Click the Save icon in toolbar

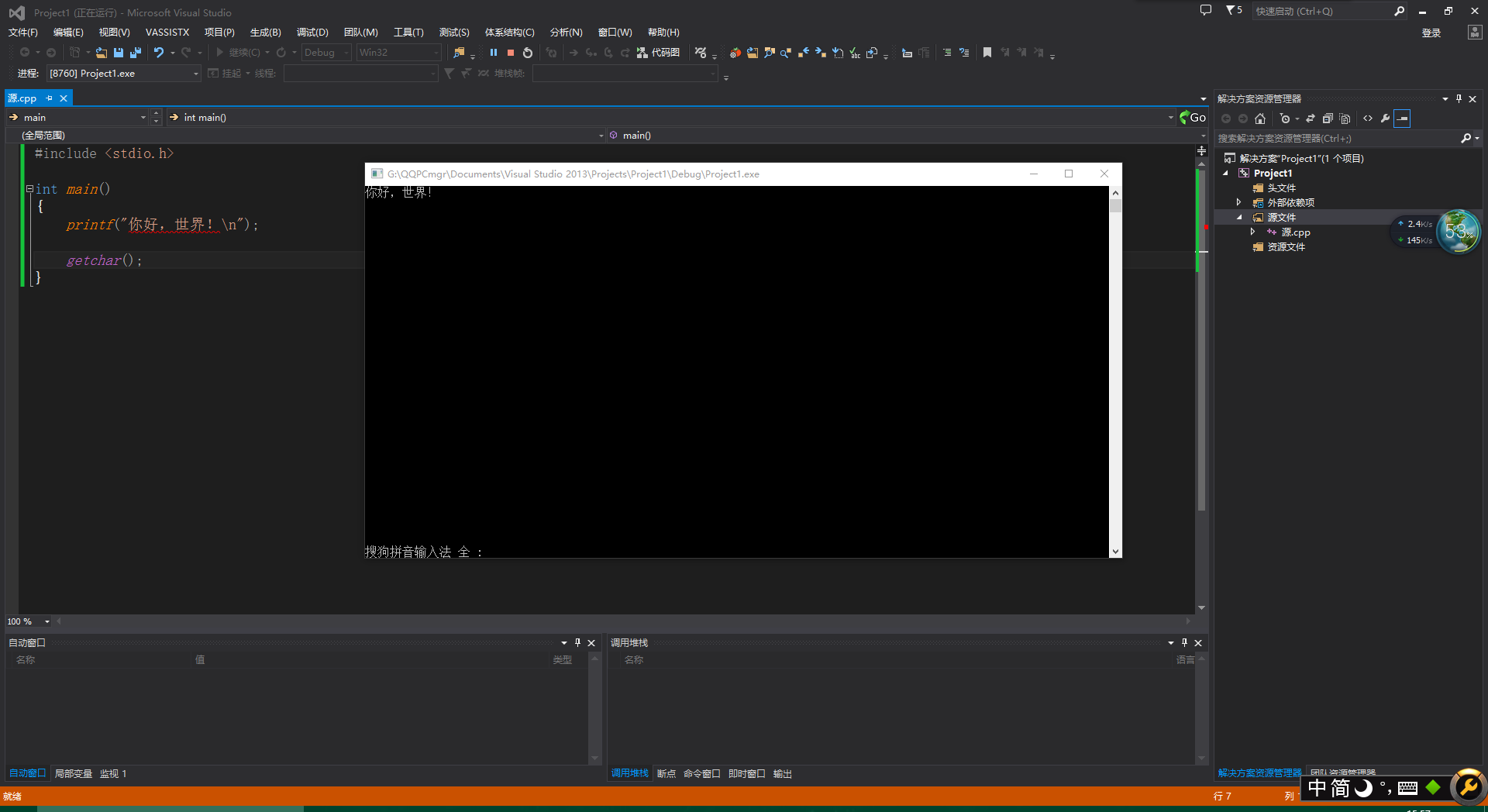pos(119,53)
